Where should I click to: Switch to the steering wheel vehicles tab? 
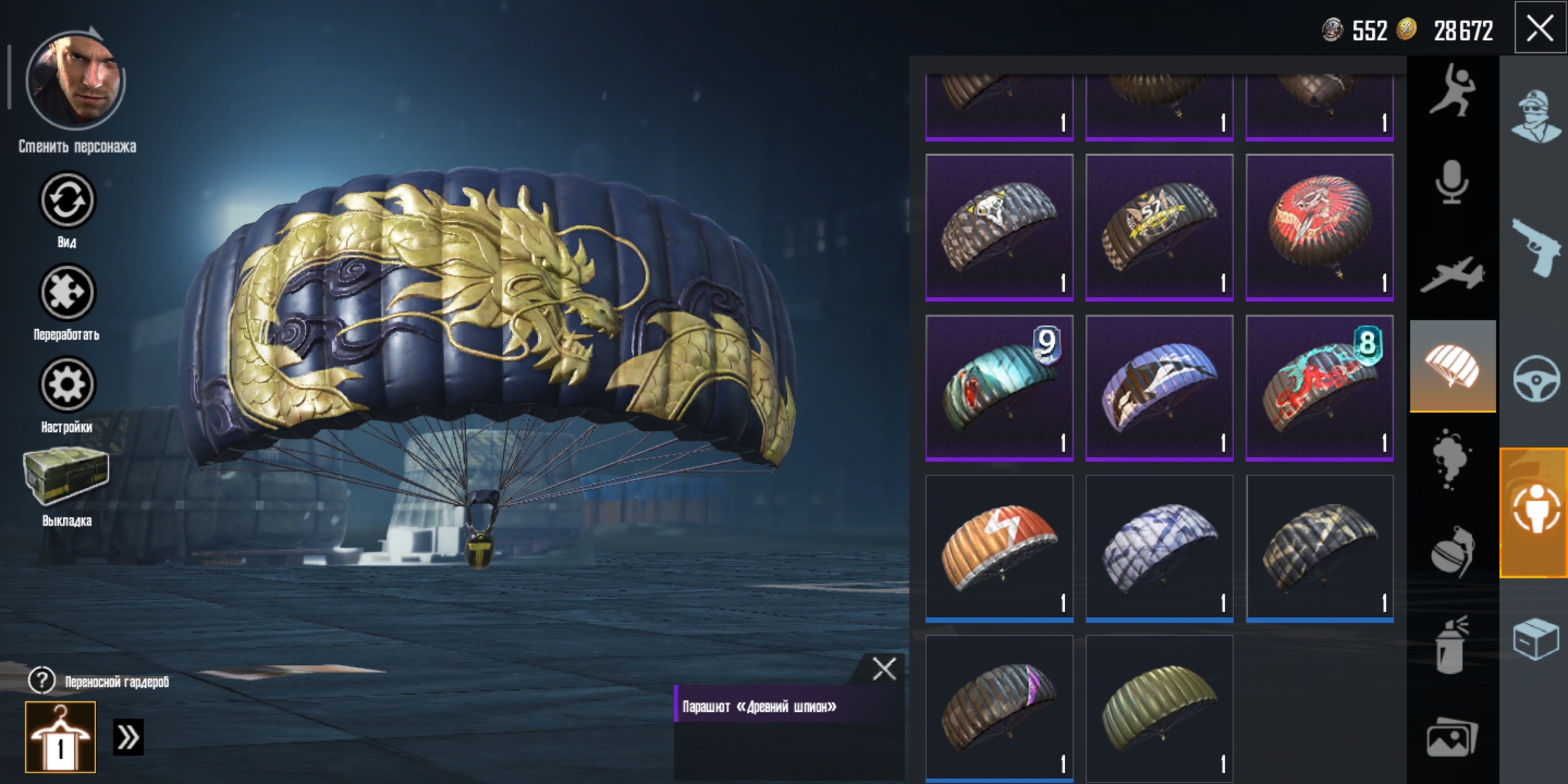click(1535, 379)
